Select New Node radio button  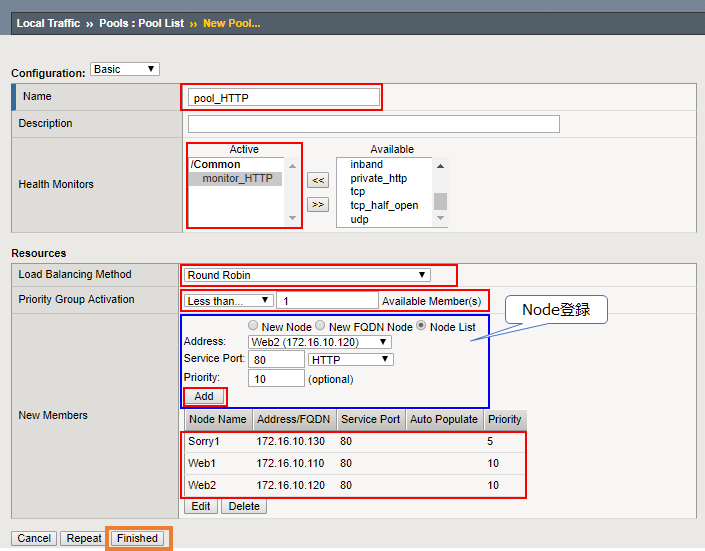(253, 325)
